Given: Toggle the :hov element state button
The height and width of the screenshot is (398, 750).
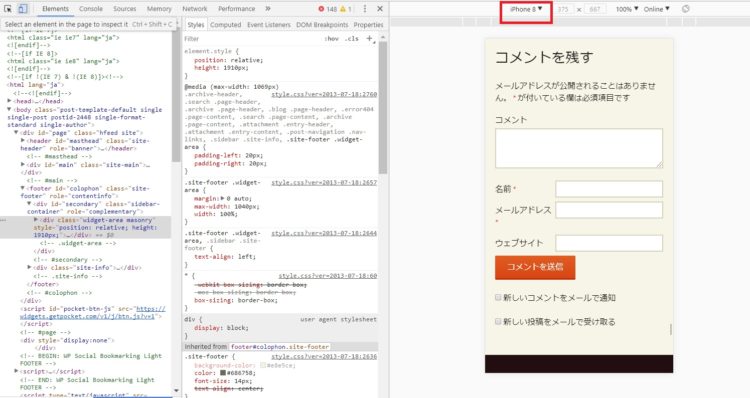Looking at the screenshot, I should click(331, 39).
